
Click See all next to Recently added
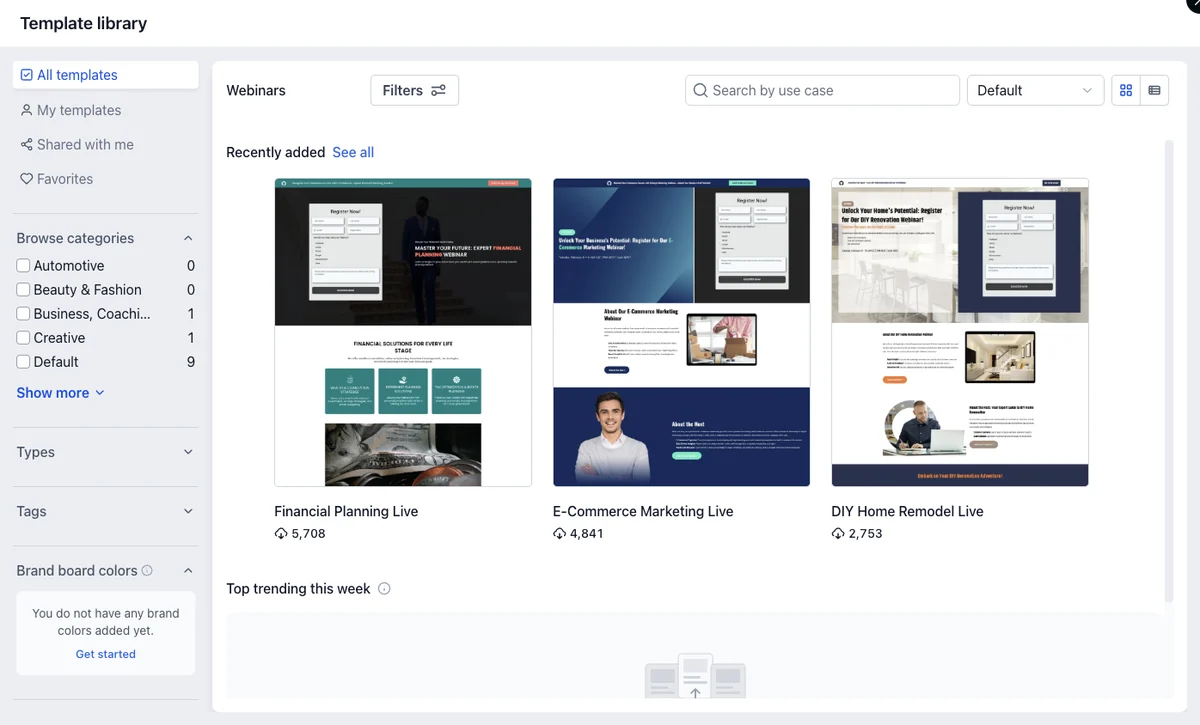click(353, 152)
